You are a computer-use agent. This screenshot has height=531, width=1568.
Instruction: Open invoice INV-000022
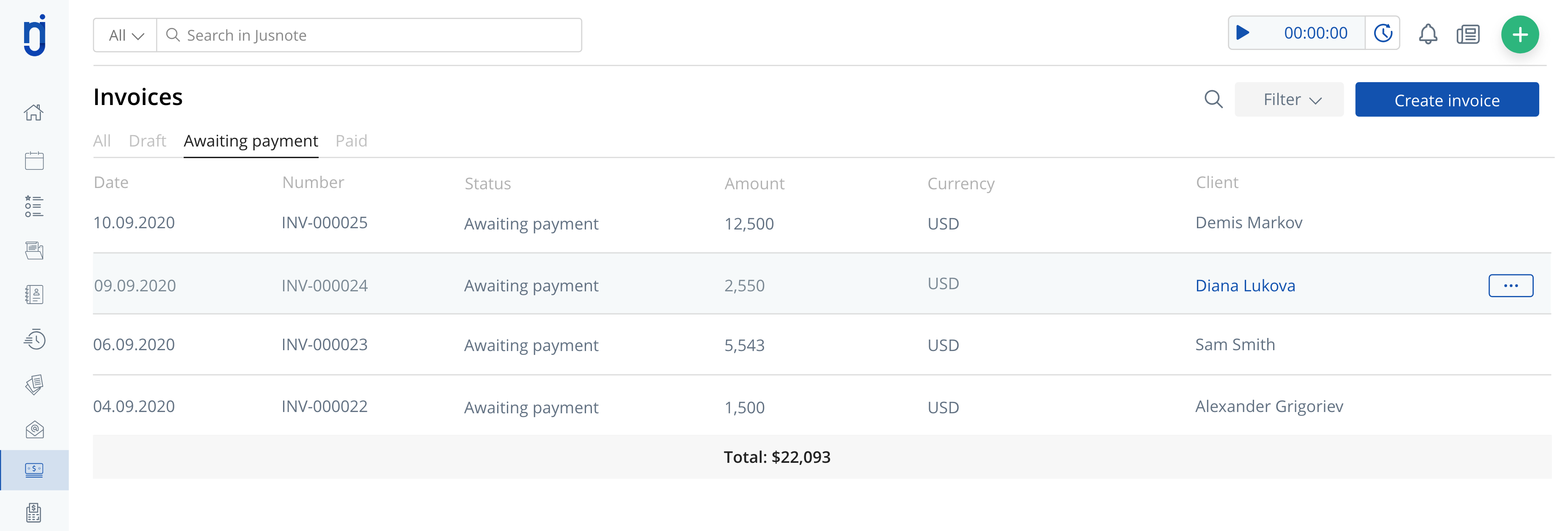click(325, 406)
